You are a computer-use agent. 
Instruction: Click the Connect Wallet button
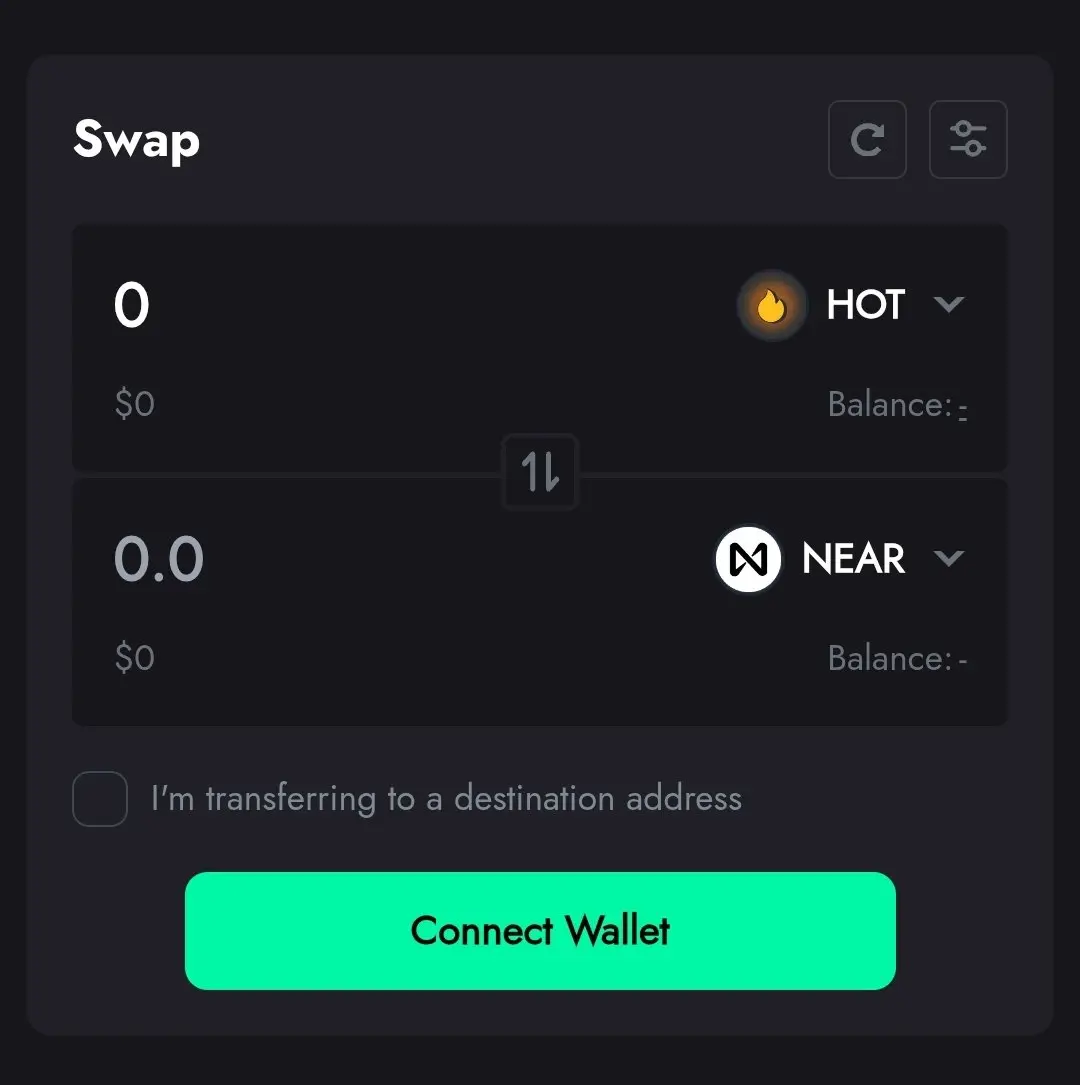(x=540, y=931)
